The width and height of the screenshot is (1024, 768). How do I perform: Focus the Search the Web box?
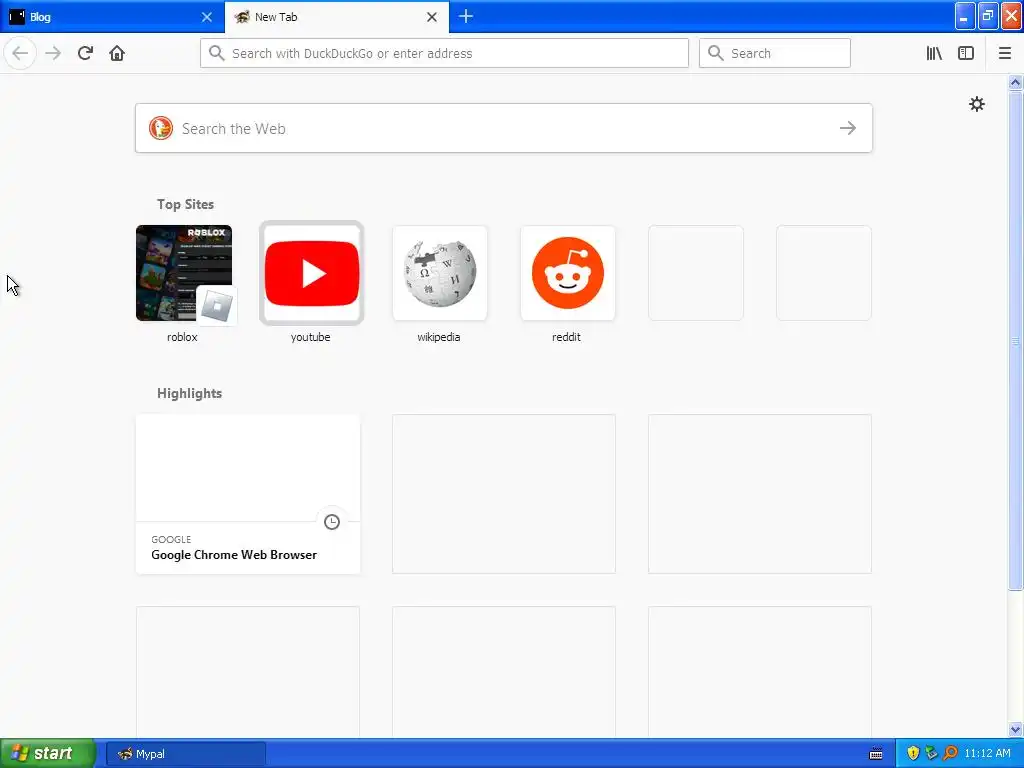pyautogui.click(x=504, y=128)
